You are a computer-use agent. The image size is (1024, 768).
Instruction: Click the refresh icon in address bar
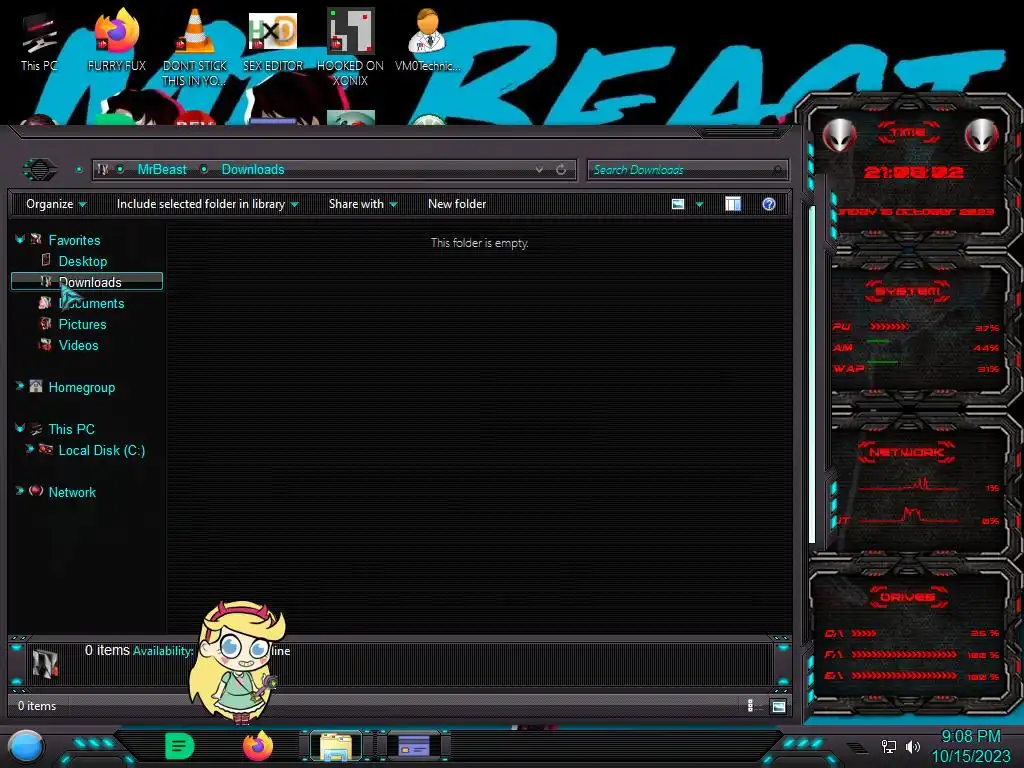click(561, 170)
